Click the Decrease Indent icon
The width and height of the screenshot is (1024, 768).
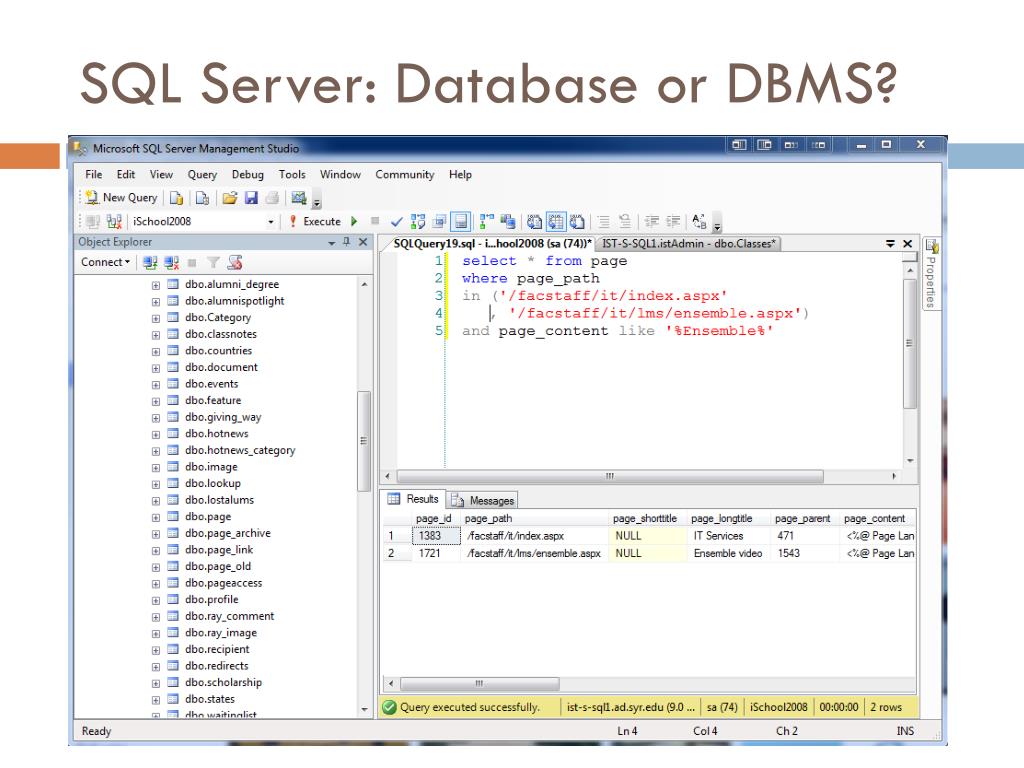click(x=651, y=222)
